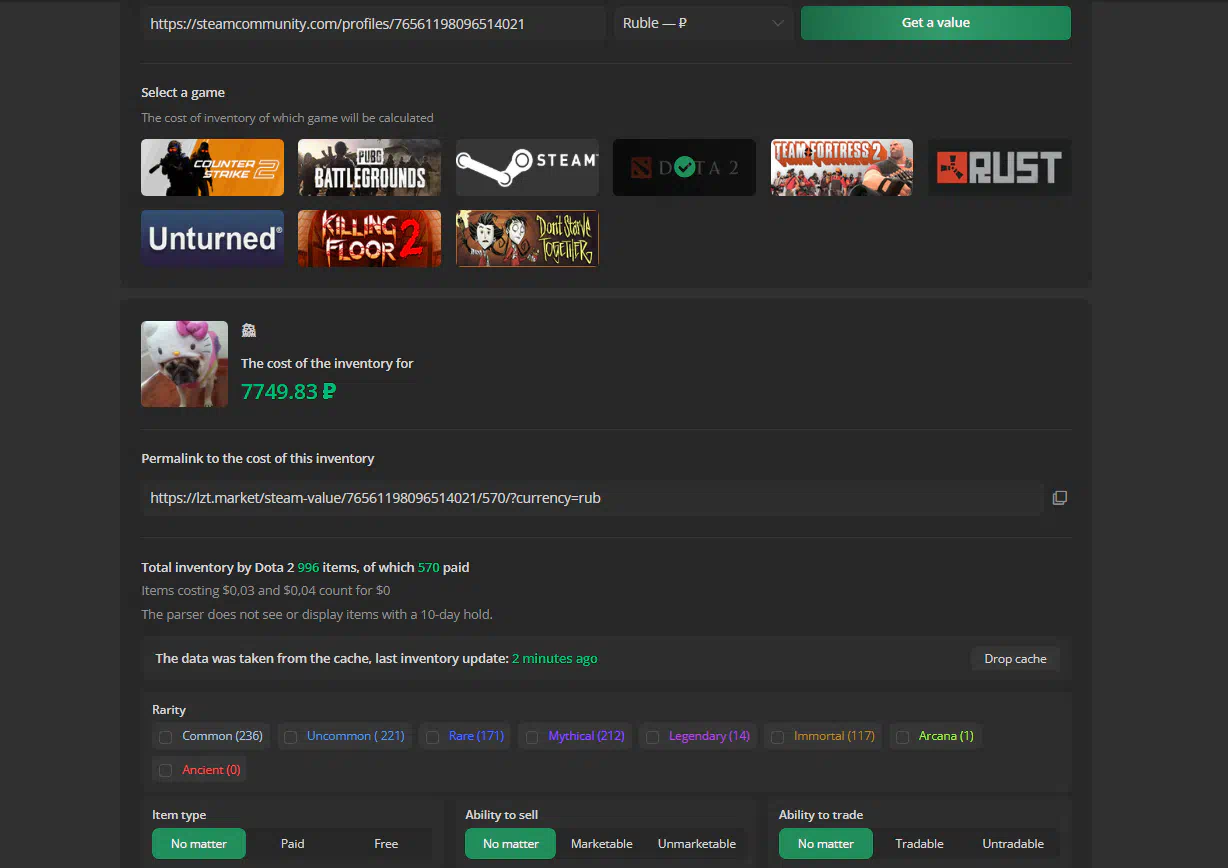1228x868 pixels.
Task: Open the Ruble currency dropdown
Action: [x=704, y=23]
